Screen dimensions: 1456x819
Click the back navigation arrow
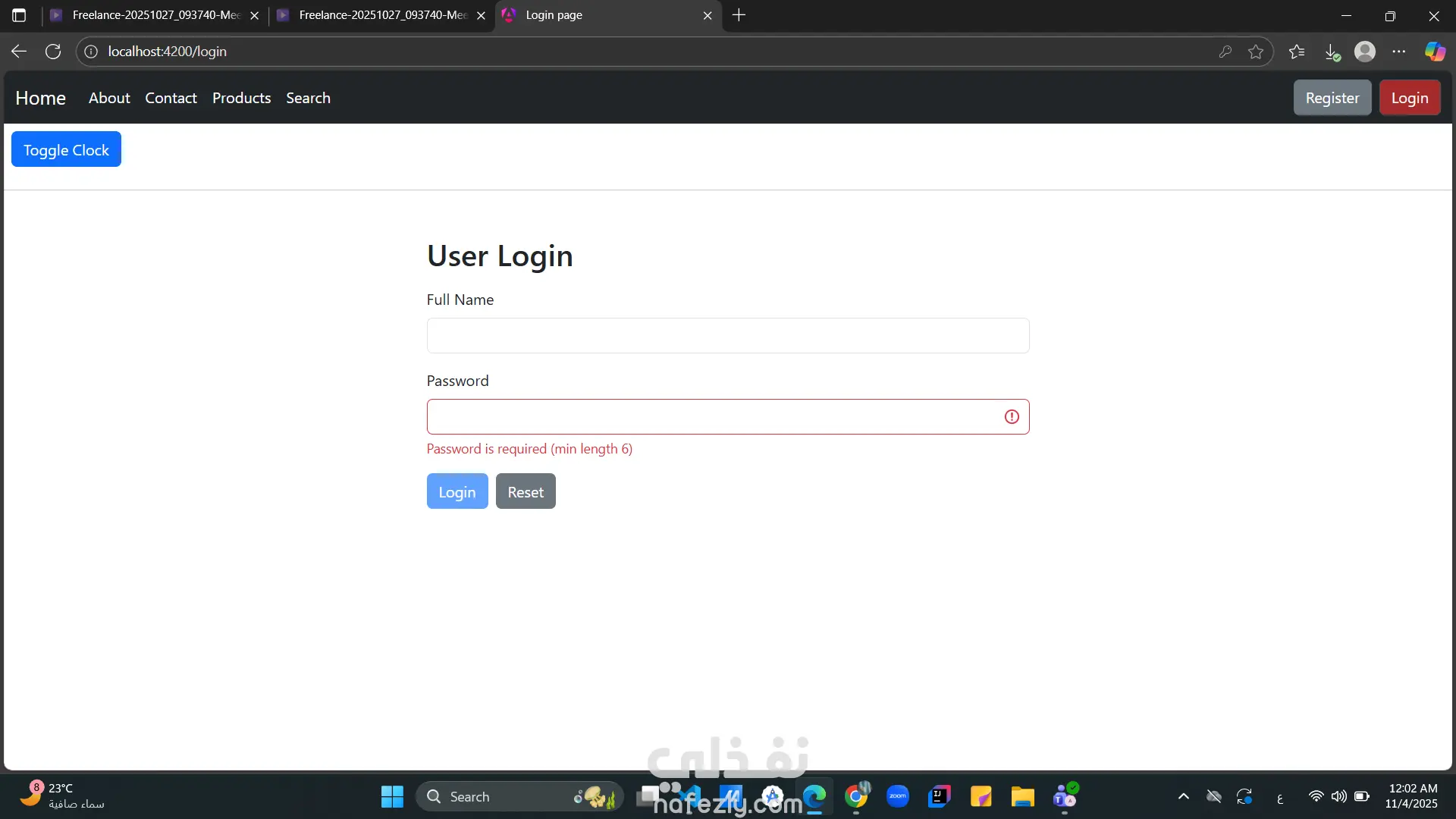[x=19, y=52]
